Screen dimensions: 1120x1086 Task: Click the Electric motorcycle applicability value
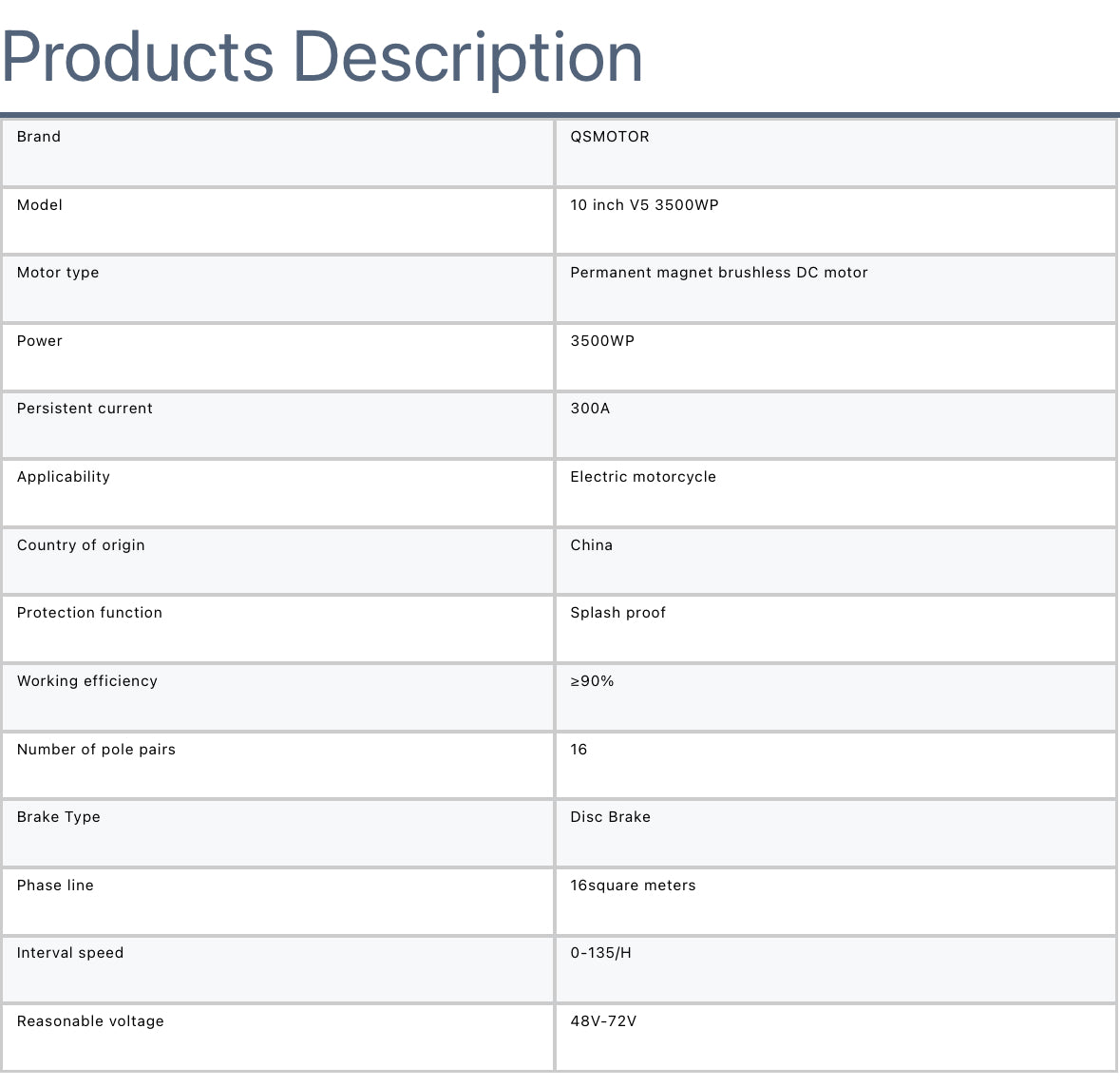click(x=643, y=477)
